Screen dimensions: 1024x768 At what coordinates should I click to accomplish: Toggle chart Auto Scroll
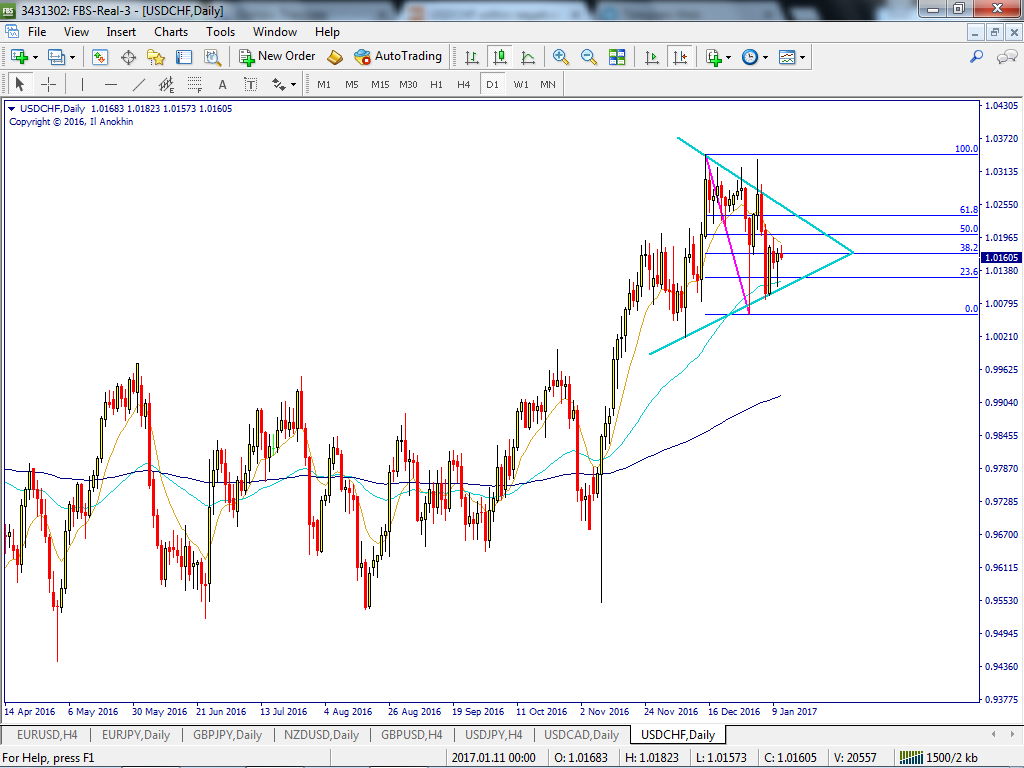651,57
